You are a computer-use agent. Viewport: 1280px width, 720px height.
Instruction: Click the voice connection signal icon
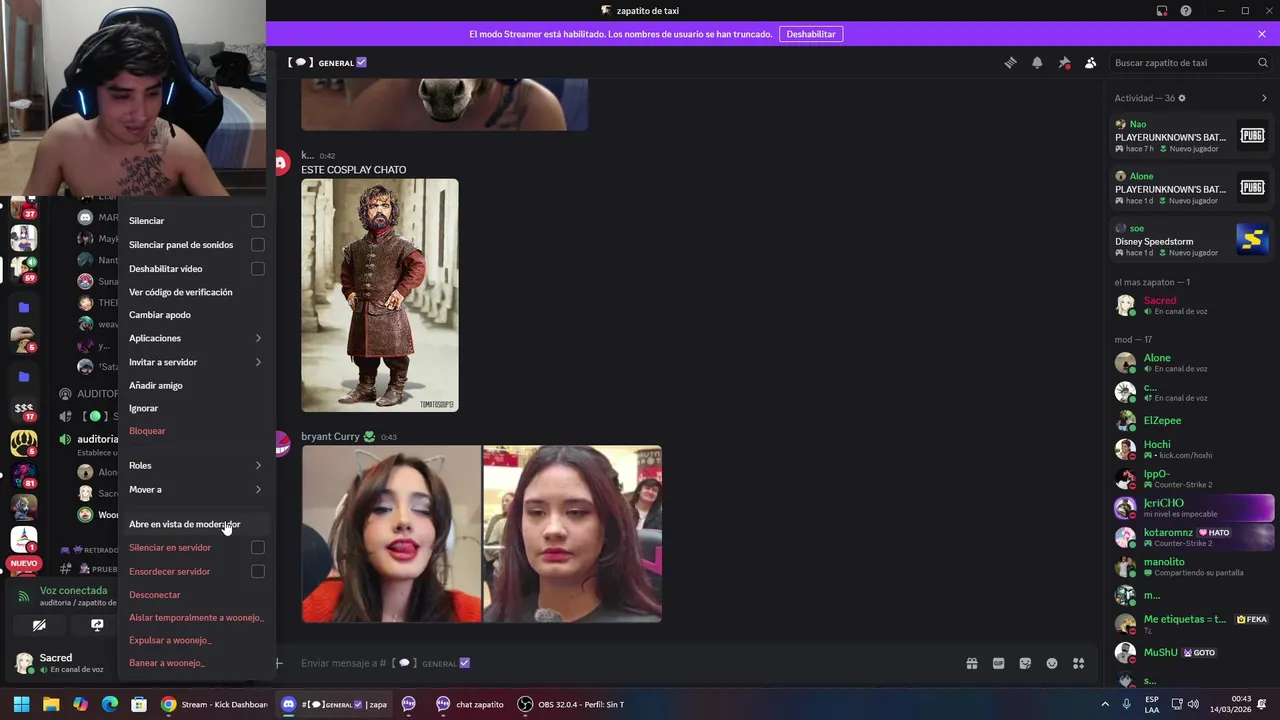coord(24,596)
